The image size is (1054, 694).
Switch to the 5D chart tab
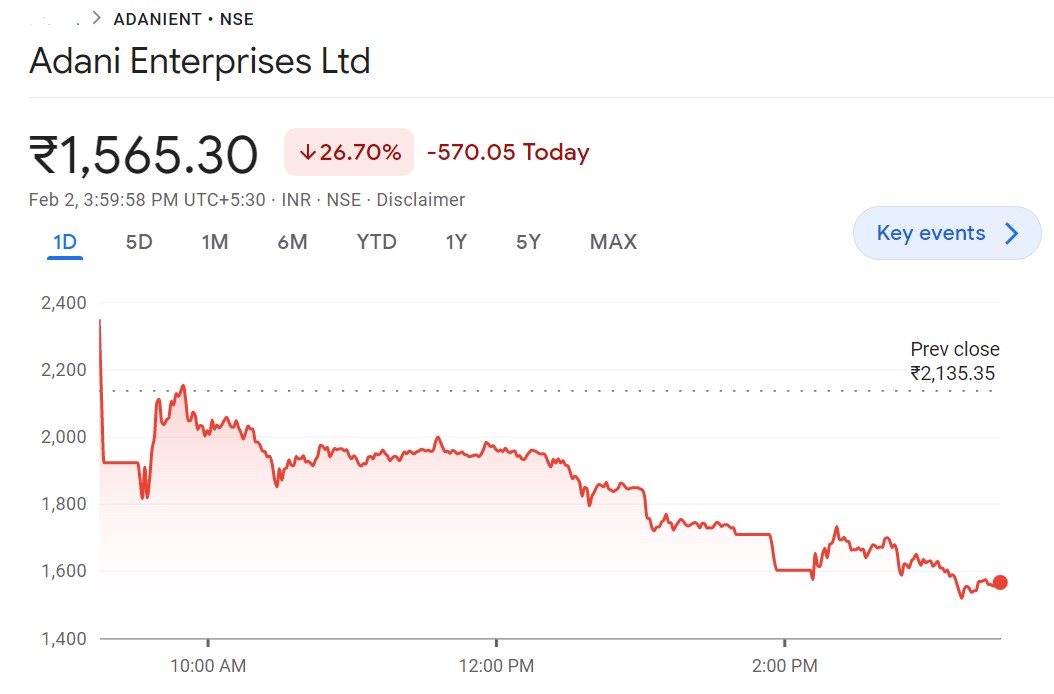(x=138, y=241)
